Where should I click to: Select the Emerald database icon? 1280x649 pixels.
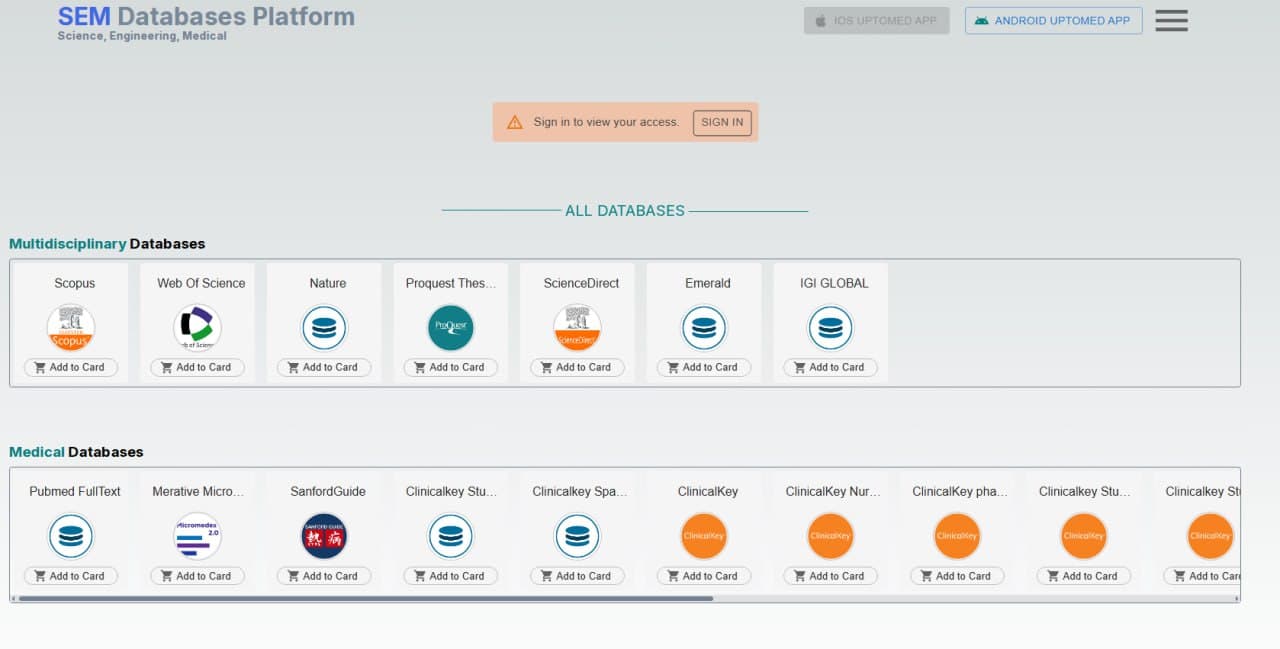[x=704, y=328]
